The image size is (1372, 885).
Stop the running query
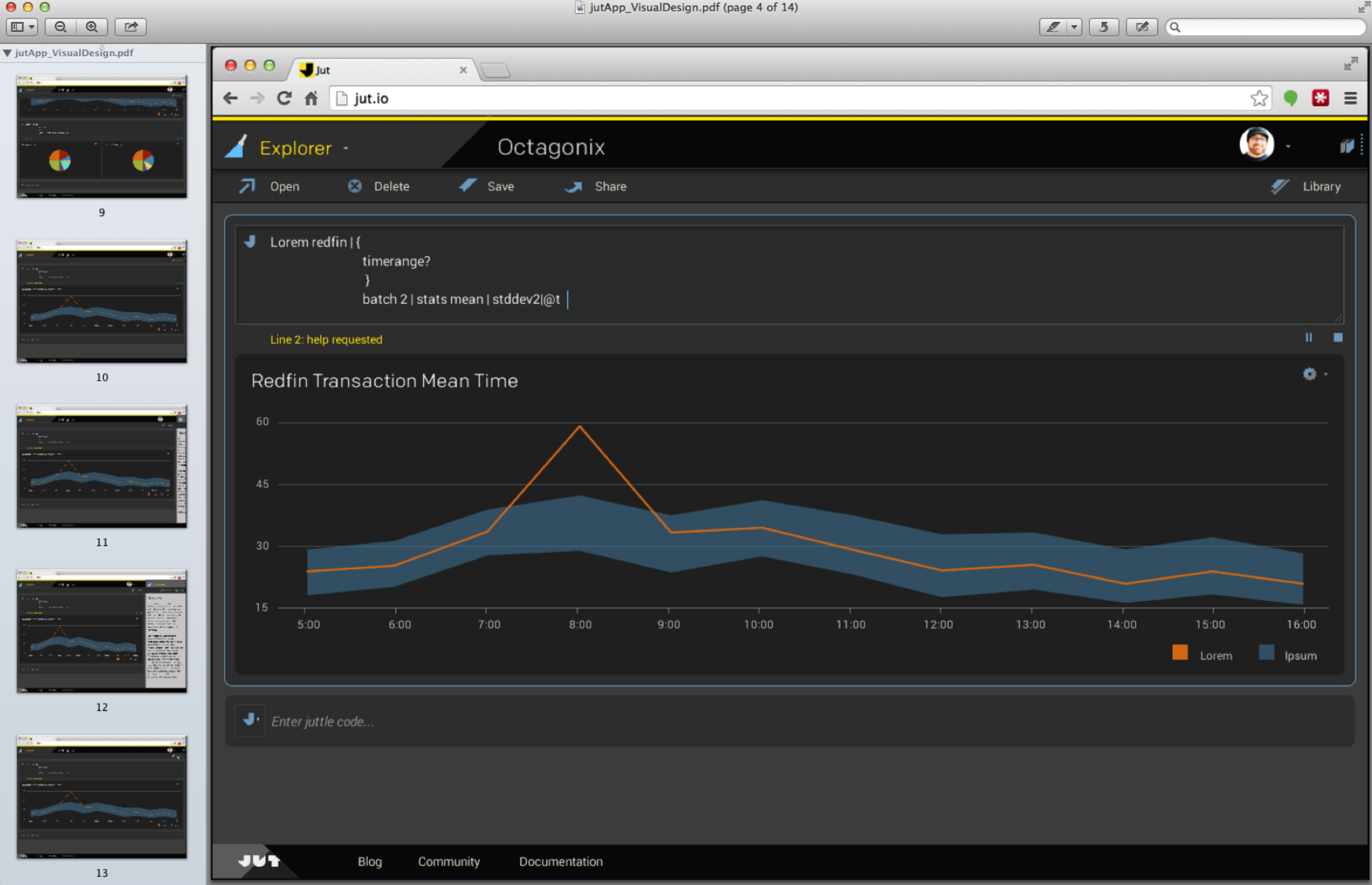pos(1337,338)
